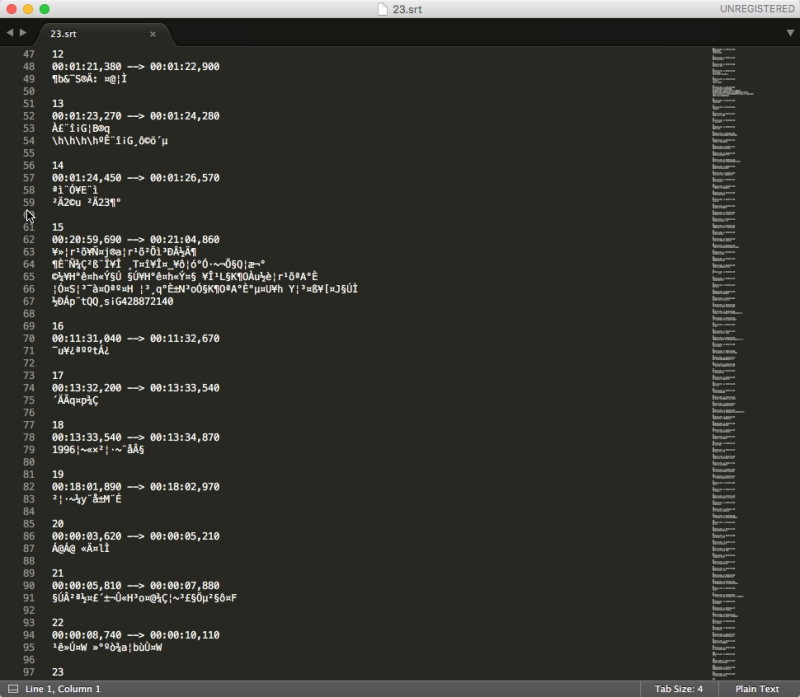This screenshot has height=697, width=800.
Task: Click subtitle index 15 on line 61
Action: [x=58, y=227]
